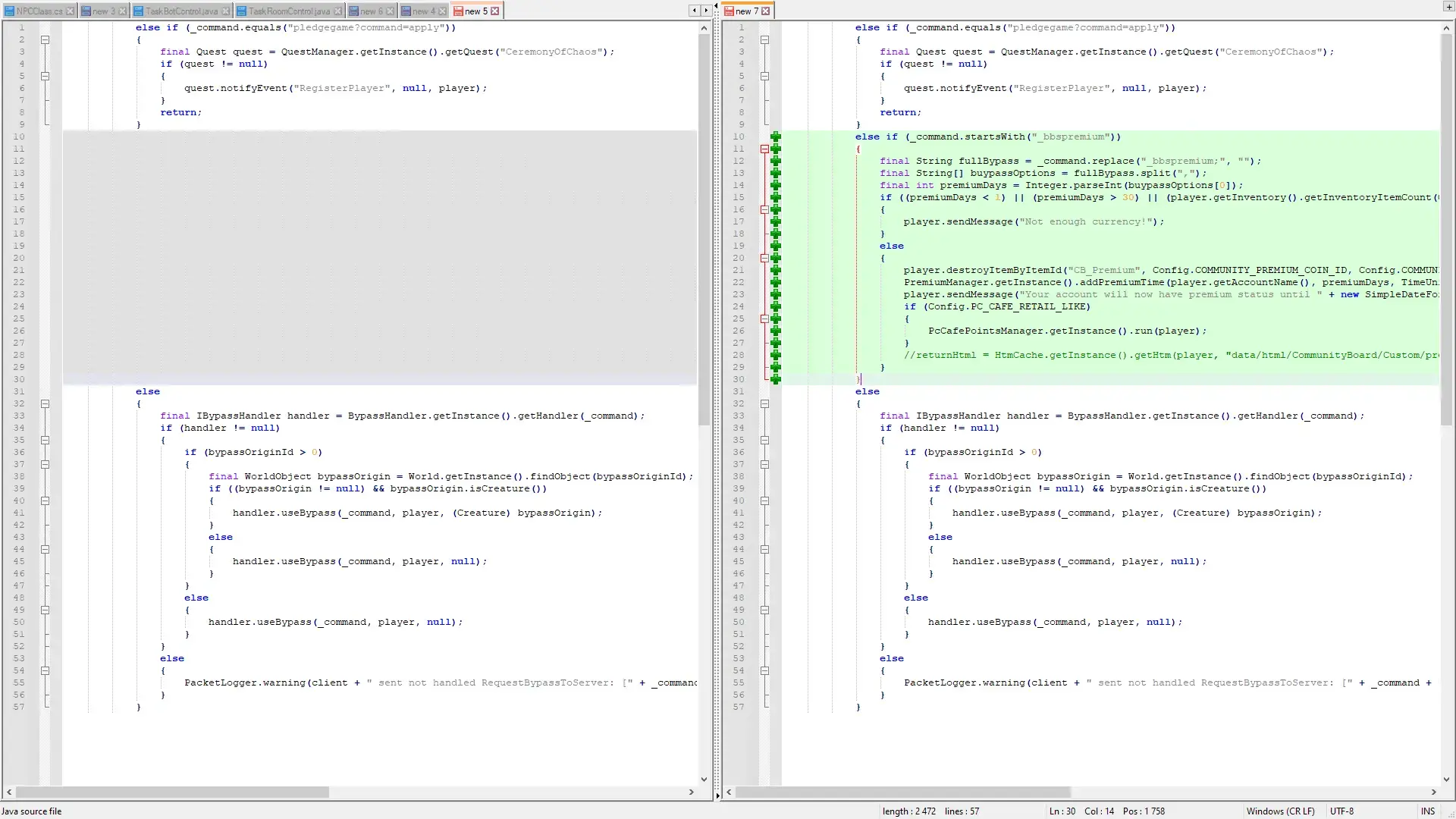Image resolution: width=1456 pixels, height=819 pixels.
Task: Open the new 3 tab
Action: coord(103,11)
